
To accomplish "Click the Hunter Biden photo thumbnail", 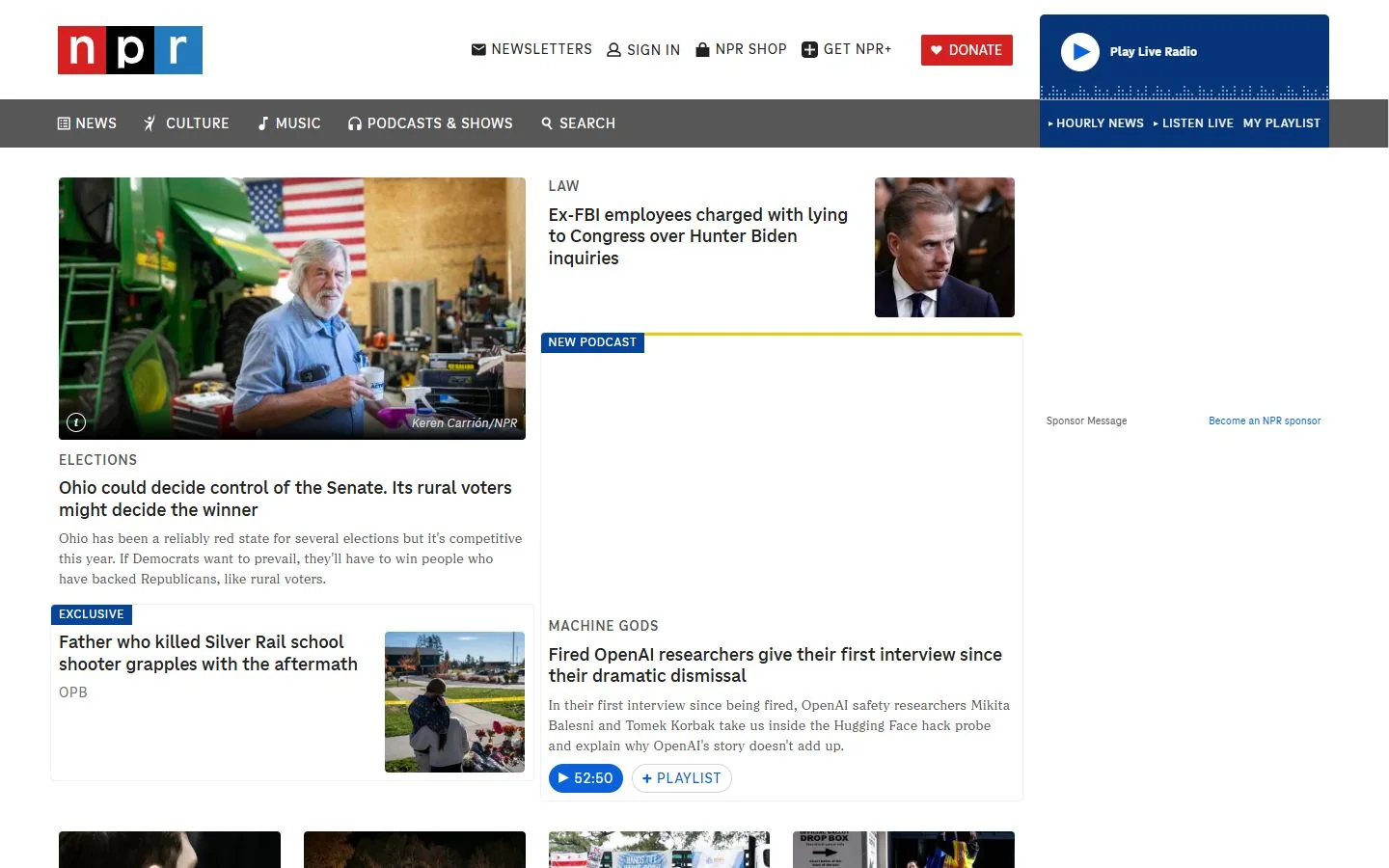I will (x=944, y=247).
